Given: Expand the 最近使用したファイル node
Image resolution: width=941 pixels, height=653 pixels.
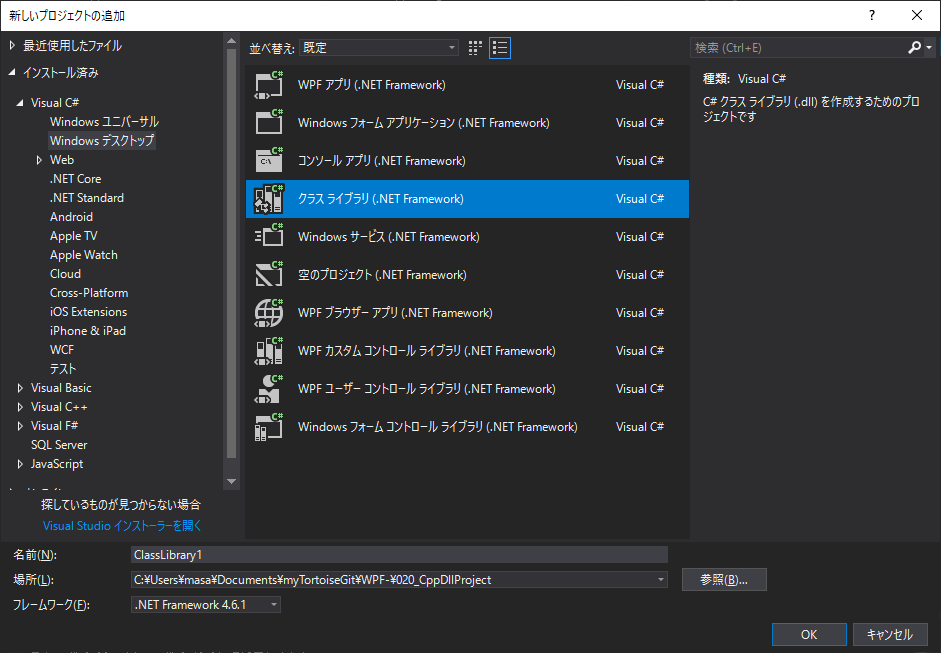Looking at the screenshot, I should [x=12, y=46].
